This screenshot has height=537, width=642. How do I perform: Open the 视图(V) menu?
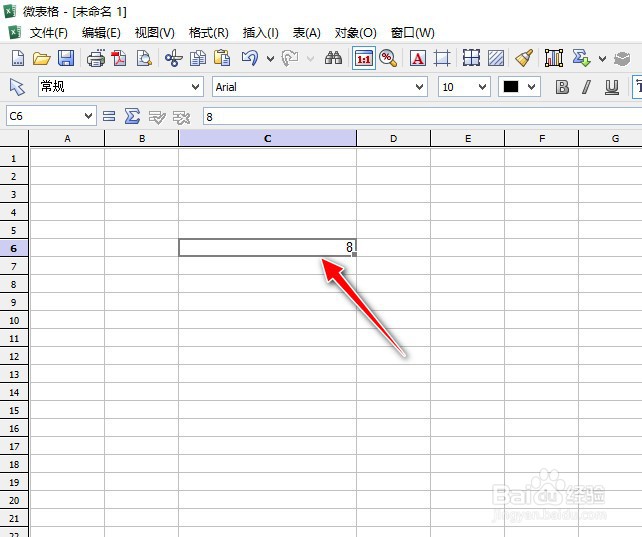(x=155, y=33)
